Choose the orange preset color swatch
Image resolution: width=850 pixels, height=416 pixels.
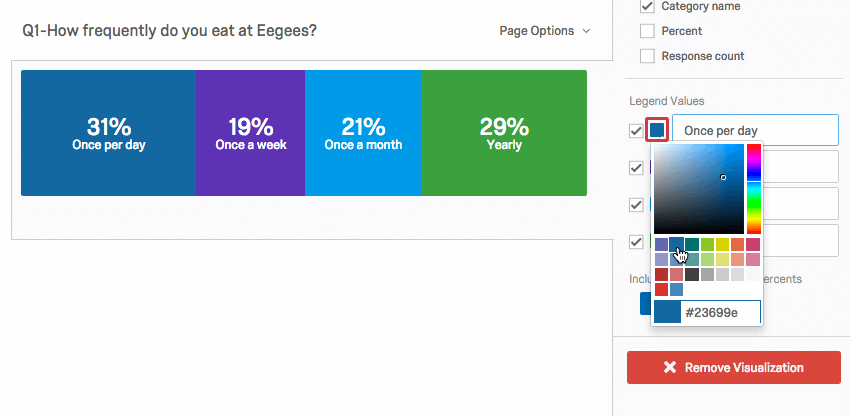click(737, 244)
